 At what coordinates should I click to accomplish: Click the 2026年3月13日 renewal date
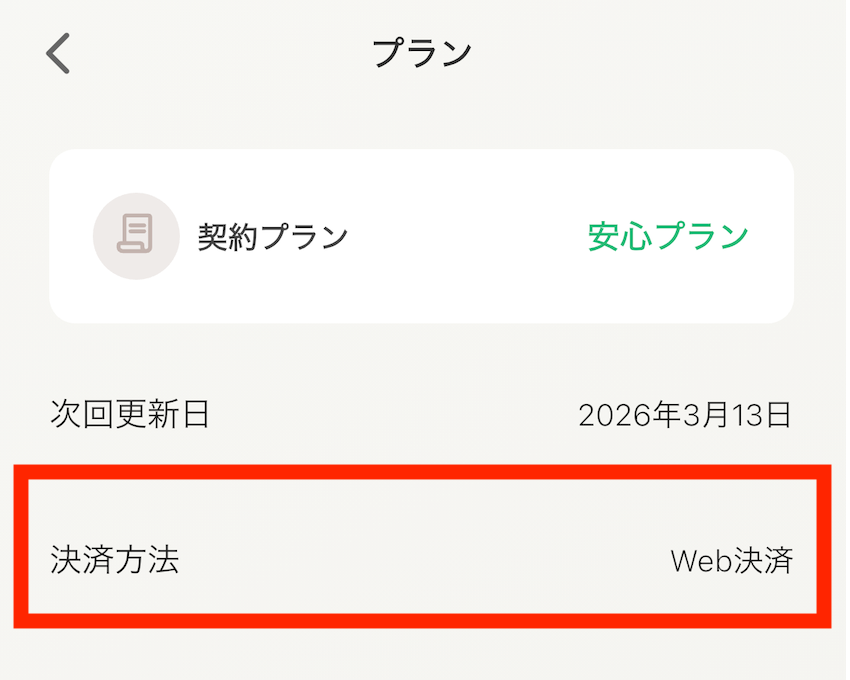click(684, 414)
